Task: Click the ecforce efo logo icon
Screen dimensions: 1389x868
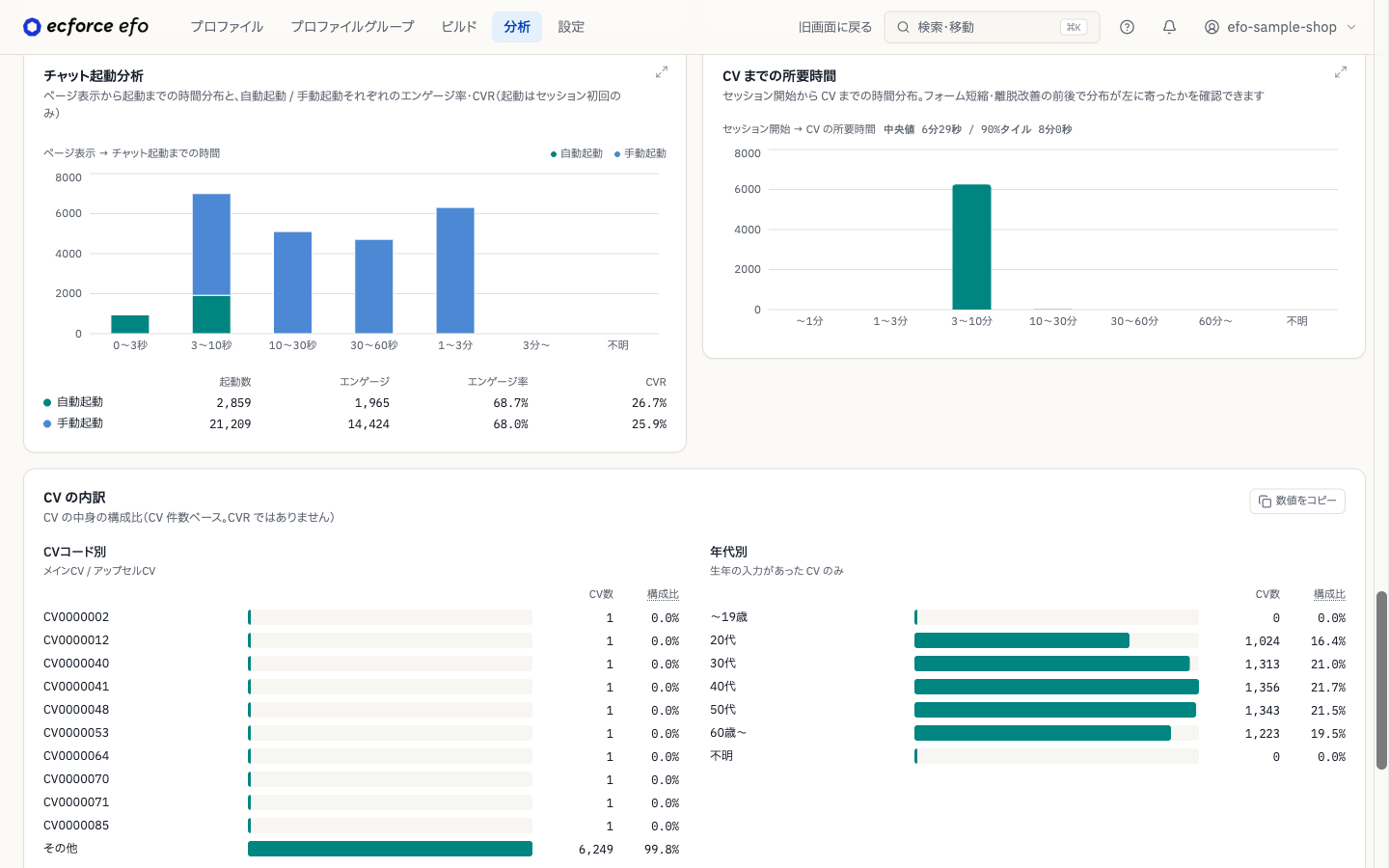Action: 32,27
